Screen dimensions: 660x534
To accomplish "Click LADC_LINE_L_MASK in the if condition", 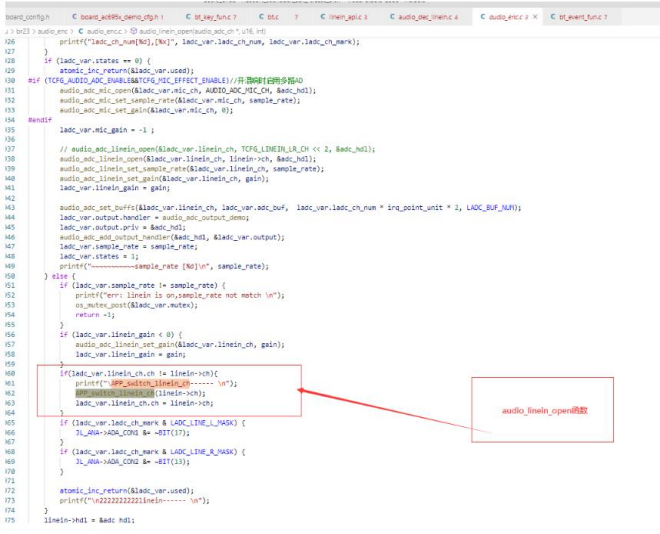I will [x=203, y=422].
